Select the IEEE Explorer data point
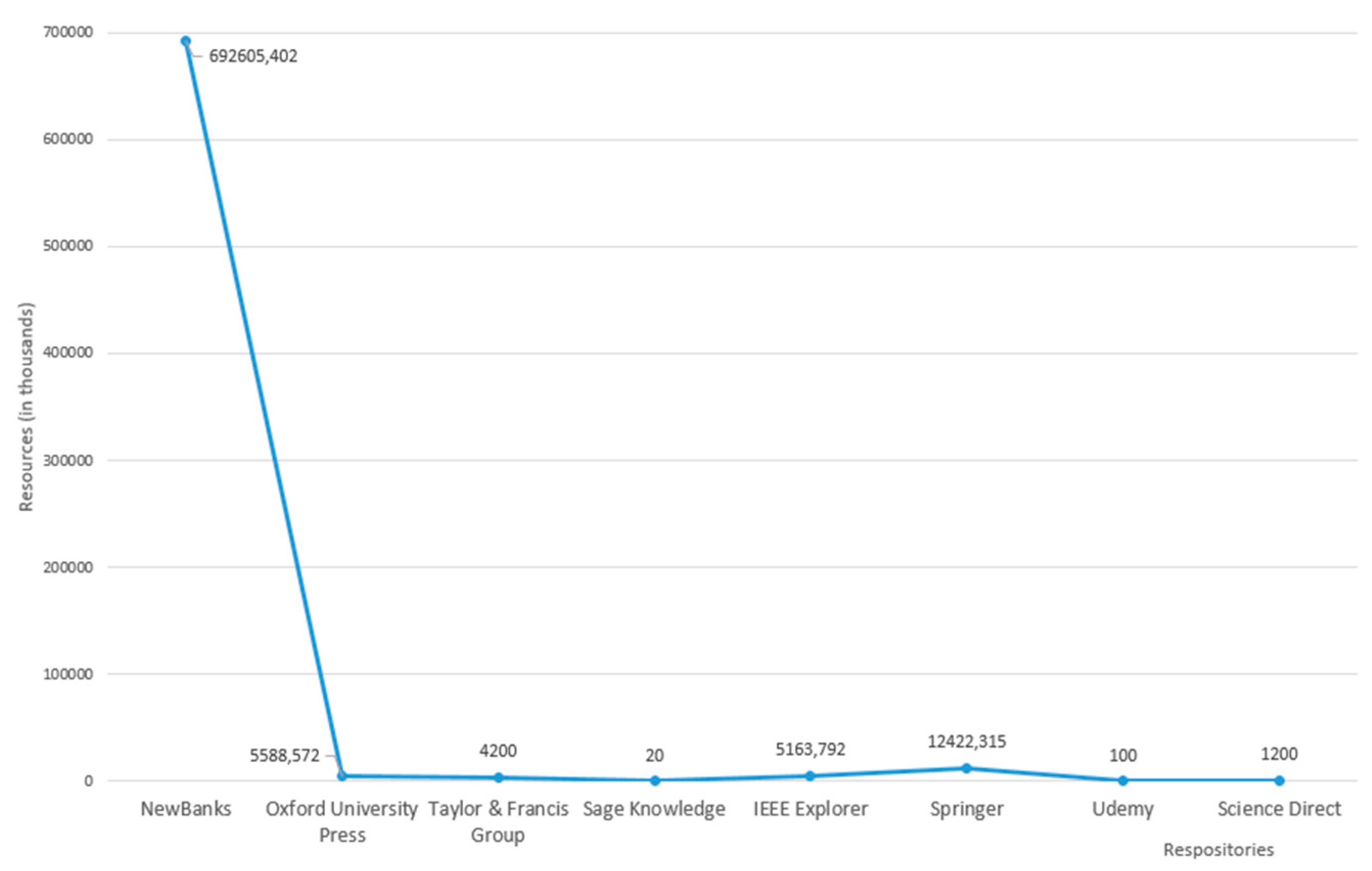 click(810, 776)
